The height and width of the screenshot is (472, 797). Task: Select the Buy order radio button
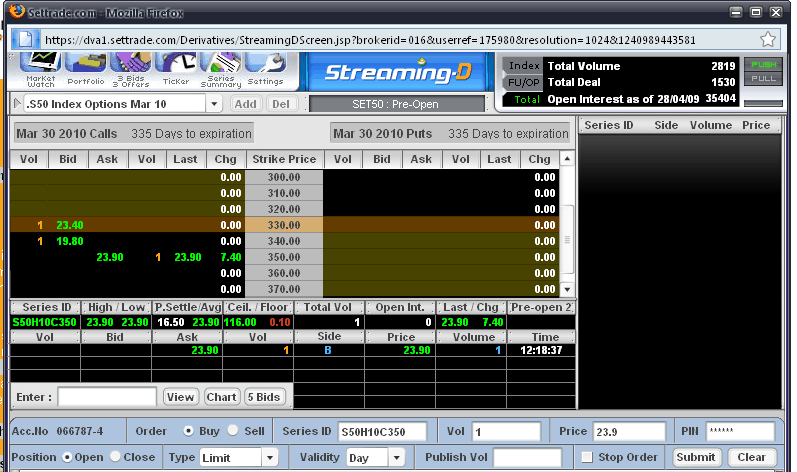coord(189,431)
